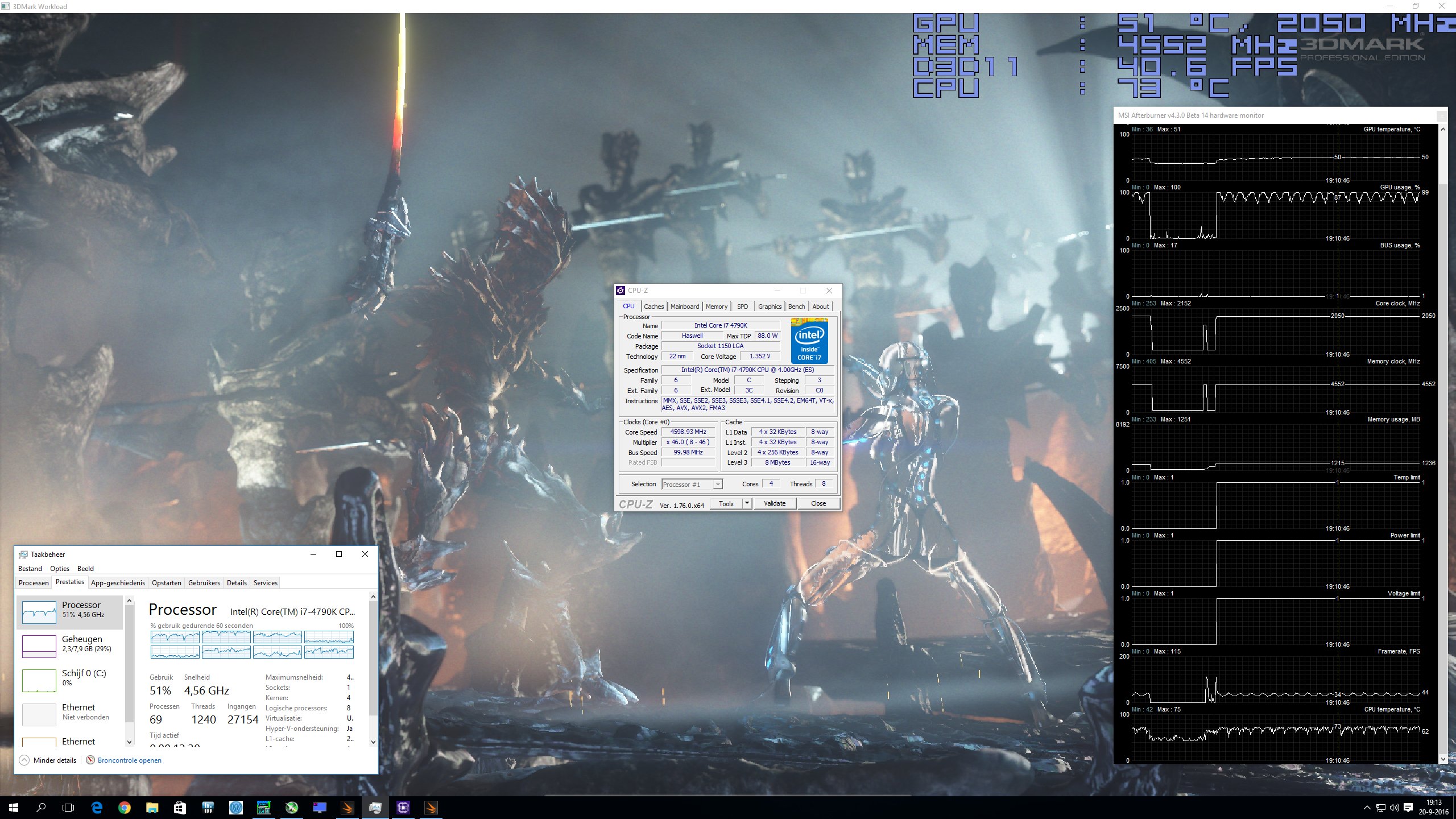Open the Windows Start menu
Screen dimensions: 1456x819
(14, 808)
